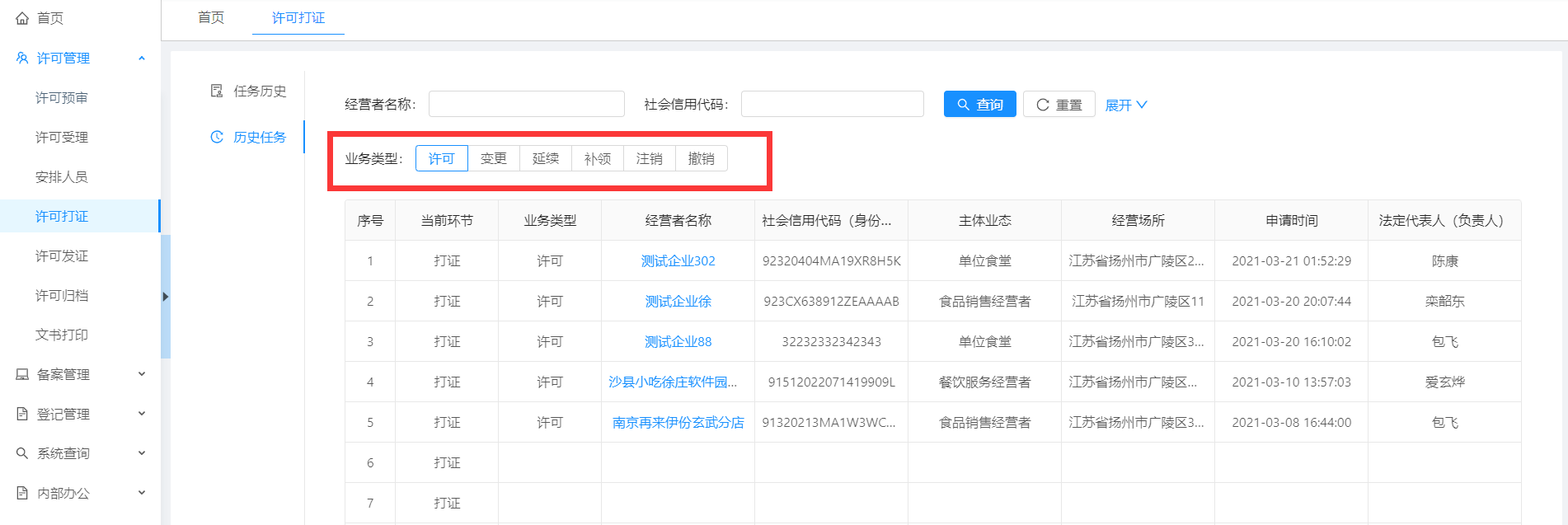Choose 注销 business type filter
This screenshot has height=525, width=1568.
click(x=650, y=158)
